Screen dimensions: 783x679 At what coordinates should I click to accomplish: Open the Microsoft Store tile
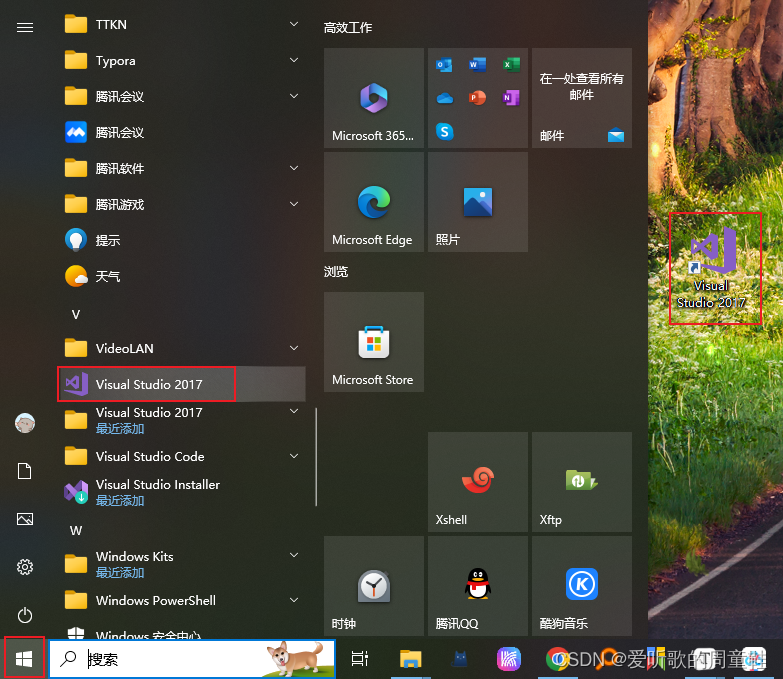click(374, 342)
